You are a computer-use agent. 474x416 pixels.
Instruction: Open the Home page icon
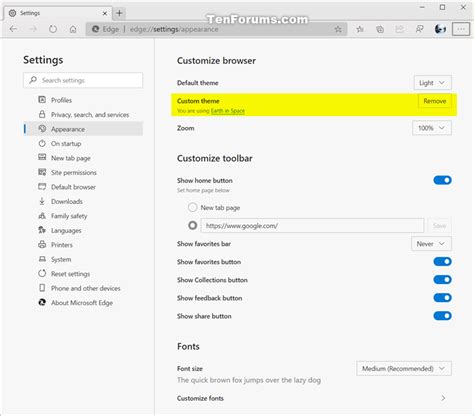pos(73,29)
